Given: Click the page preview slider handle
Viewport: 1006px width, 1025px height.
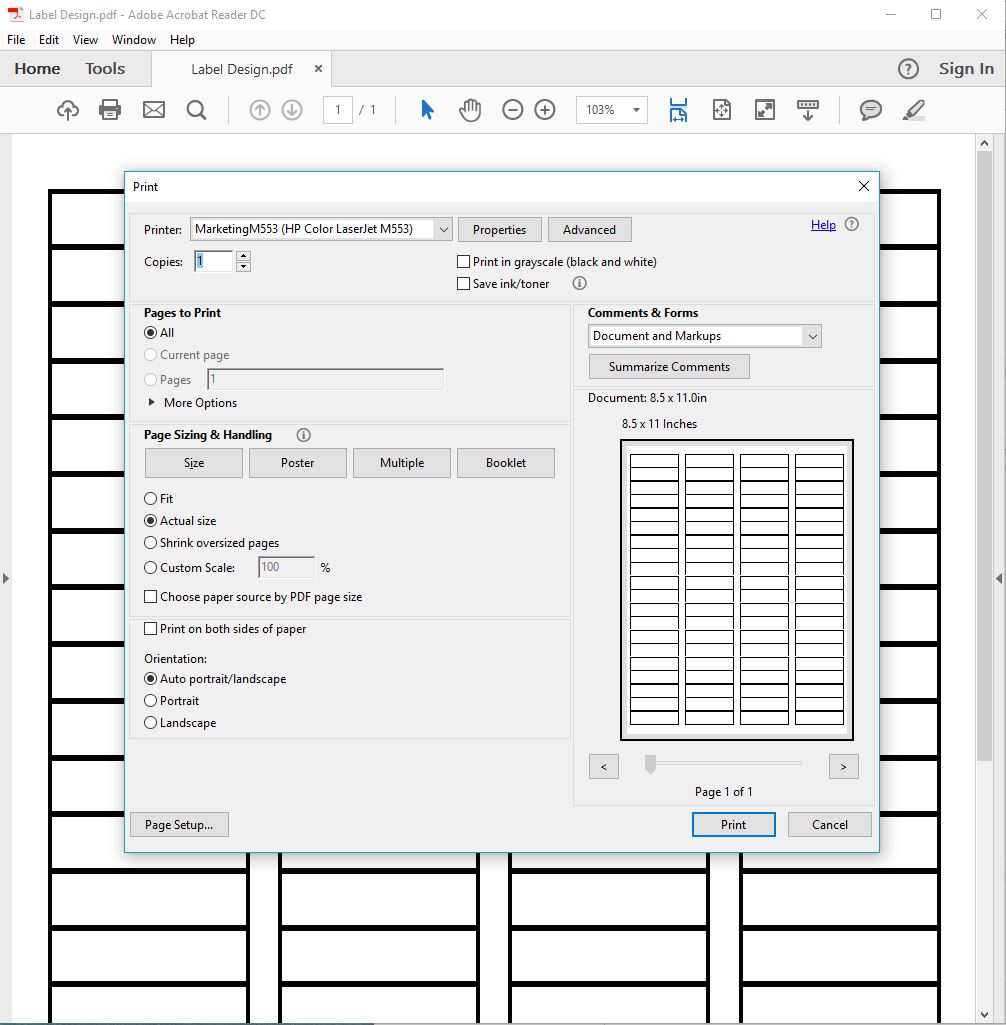Looking at the screenshot, I should 650,765.
